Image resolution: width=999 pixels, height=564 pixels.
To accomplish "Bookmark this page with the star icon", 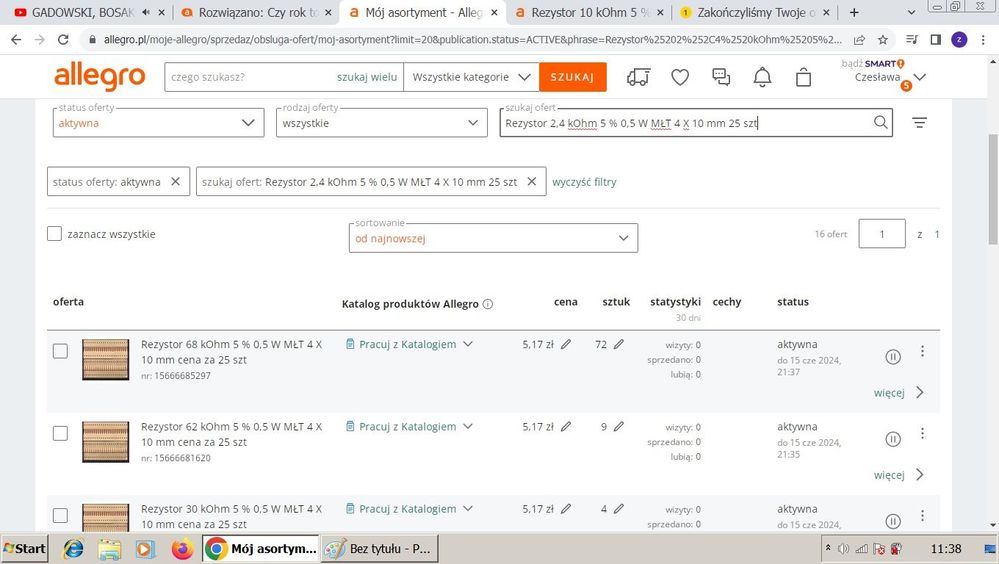I will coord(882,40).
